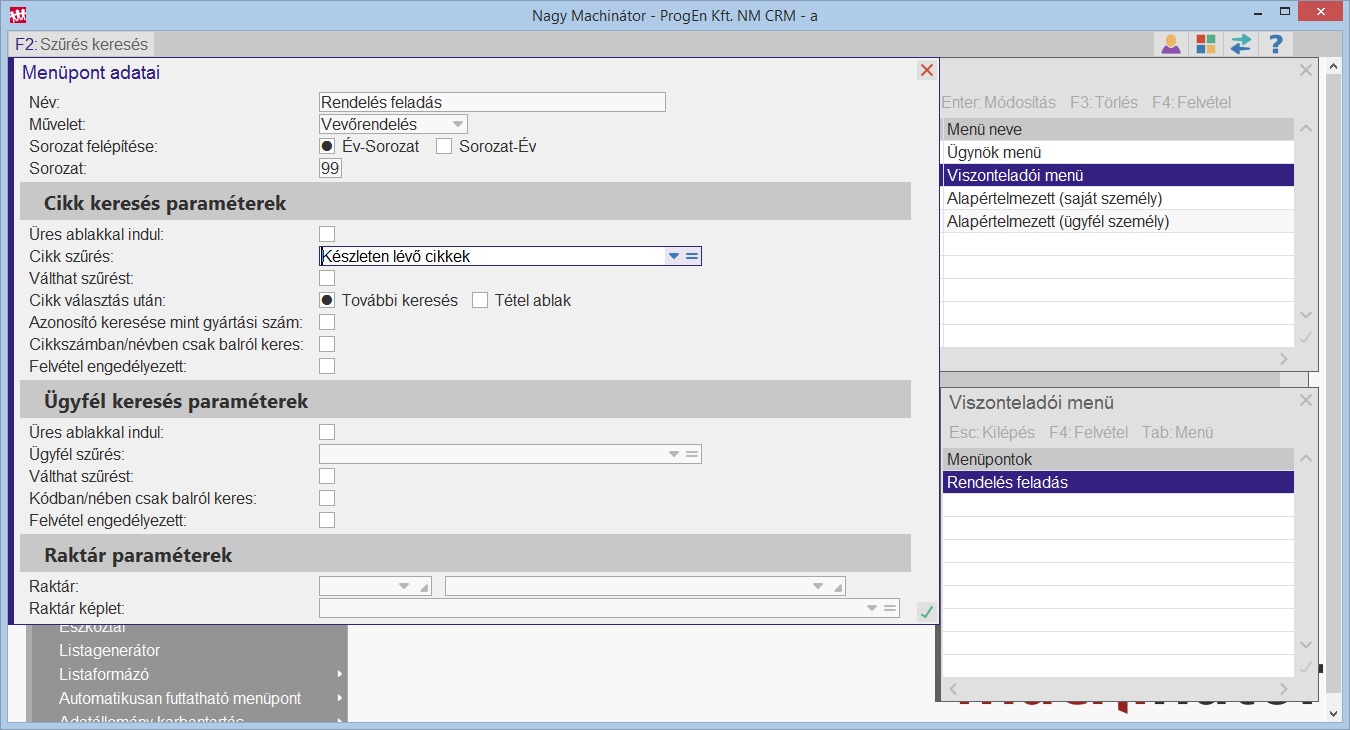Open the Ügyfél szűrés dropdown
This screenshot has width=1350, height=730.
tap(673, 454)
